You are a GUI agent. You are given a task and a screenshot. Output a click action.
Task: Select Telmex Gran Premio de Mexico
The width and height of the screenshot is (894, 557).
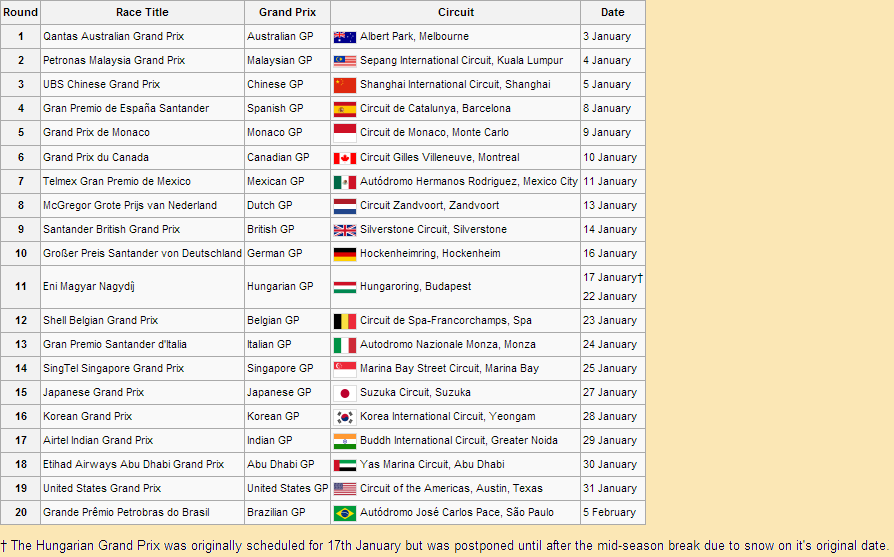117,181
